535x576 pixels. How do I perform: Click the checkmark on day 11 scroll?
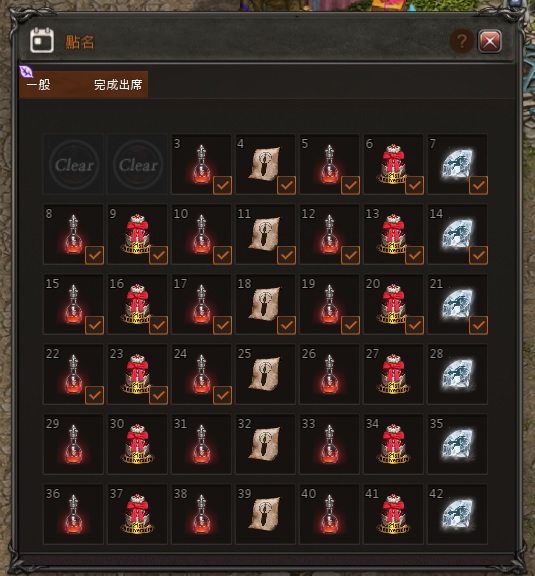point(286,255)
